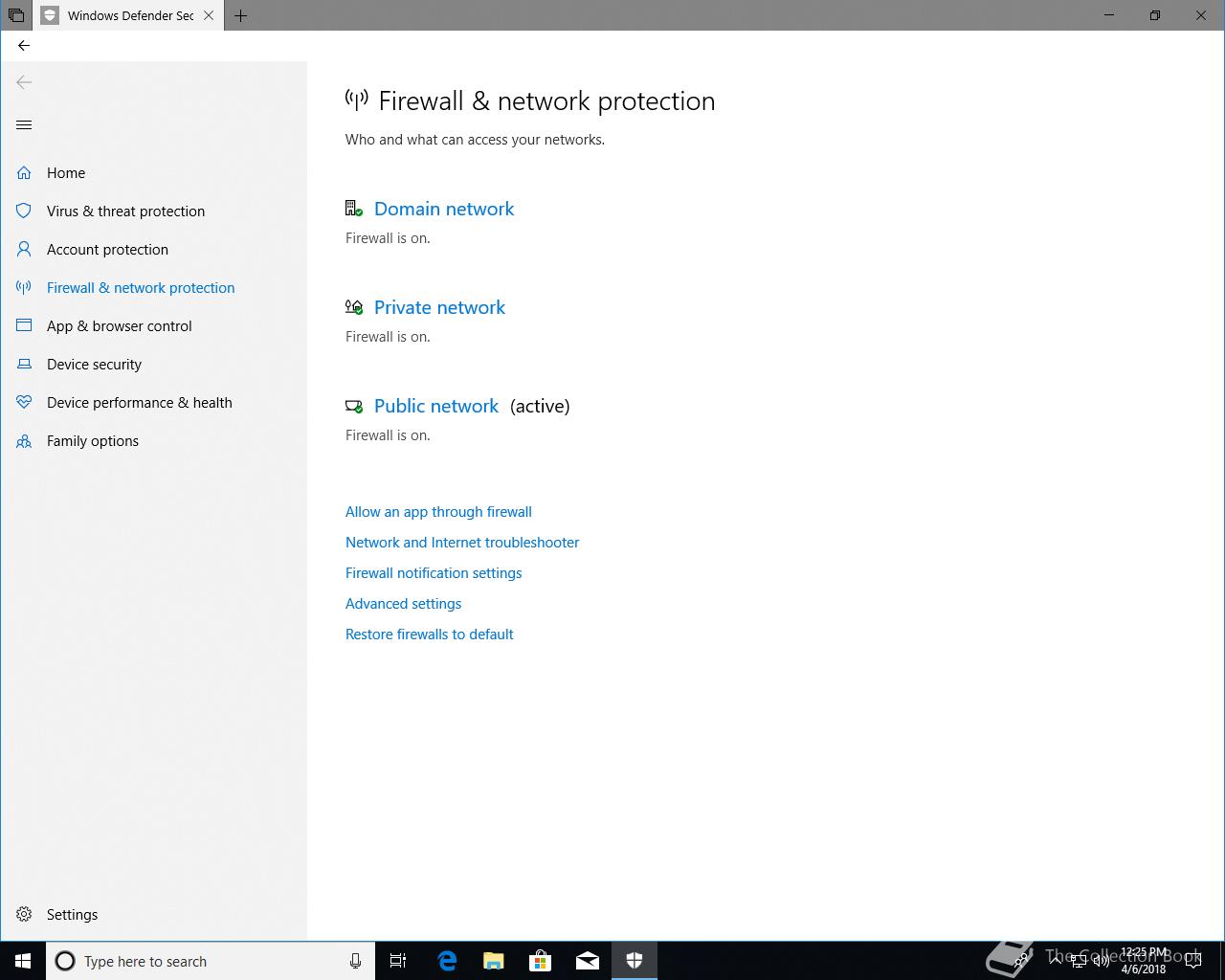Viewport: 1225px width, 980px height.
Task: Toggle the hamburger navigation menu
Action: click(x=24, y=125)
